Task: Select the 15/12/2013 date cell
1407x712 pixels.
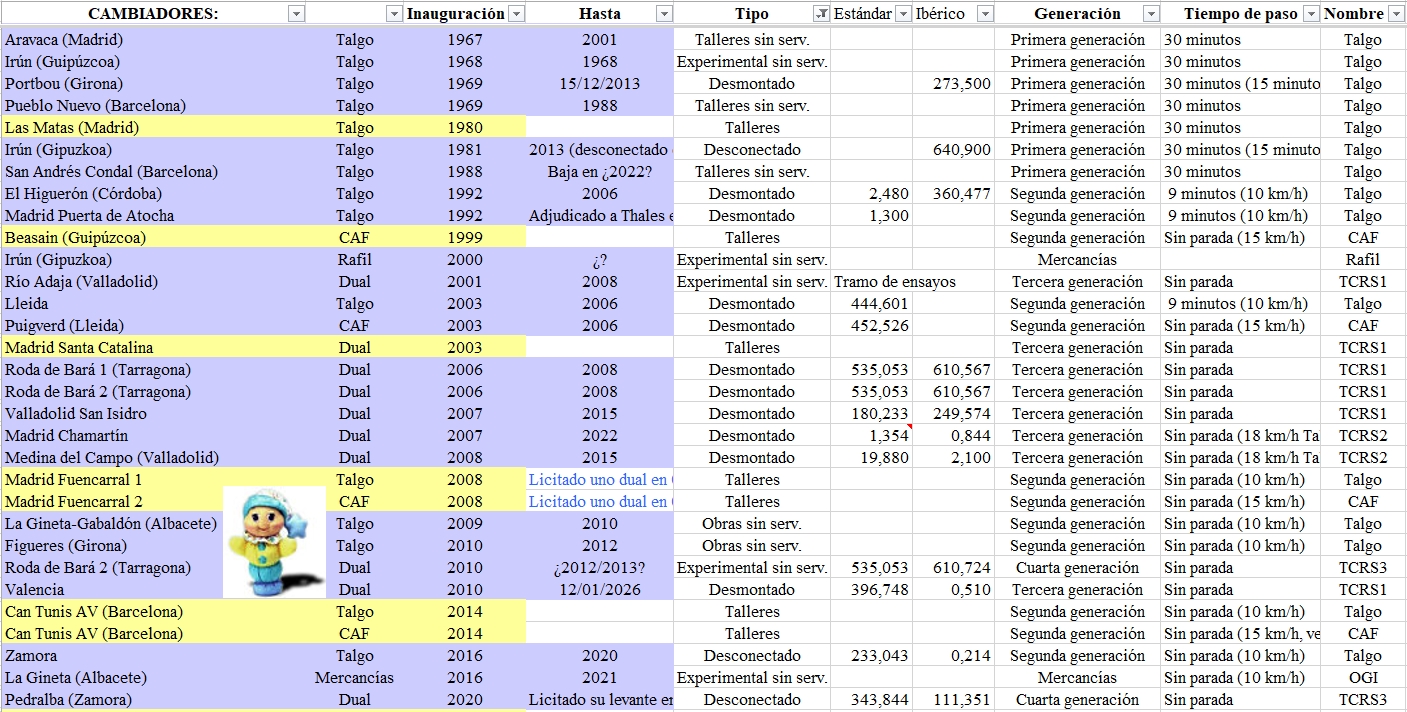Action: tap(599, 84)
